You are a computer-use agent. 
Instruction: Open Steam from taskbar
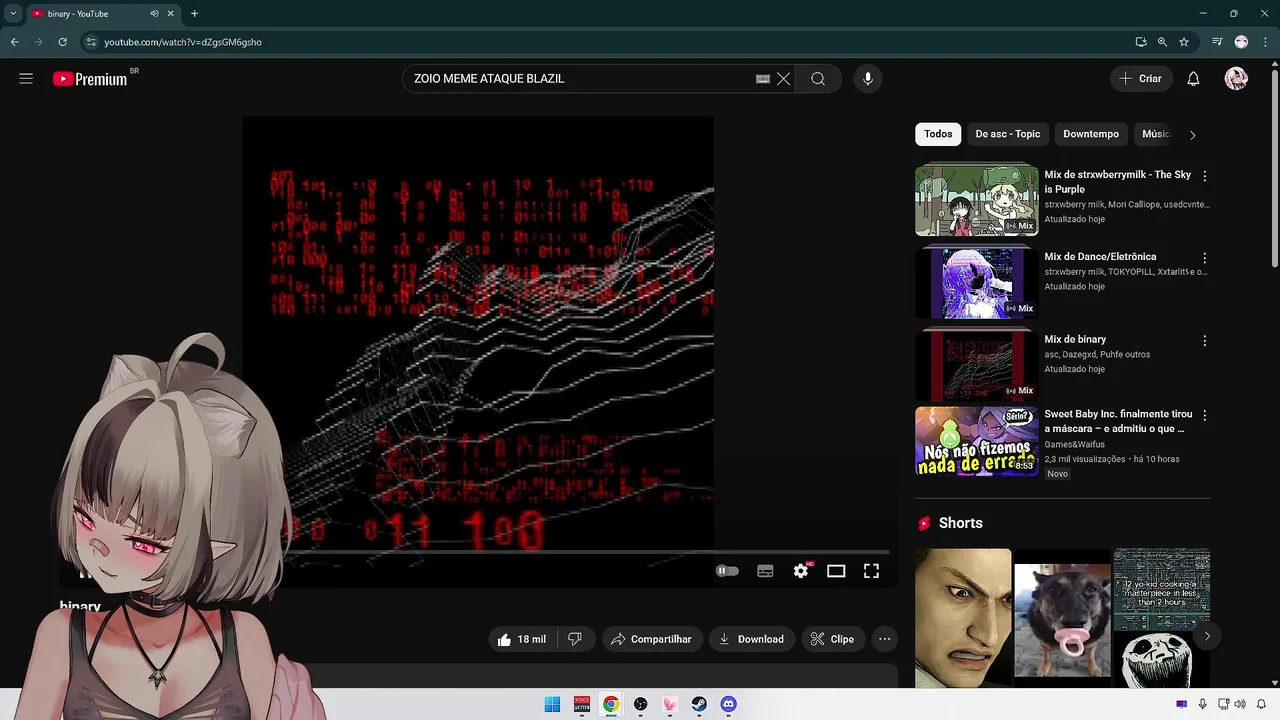click(x=699, y=704)
